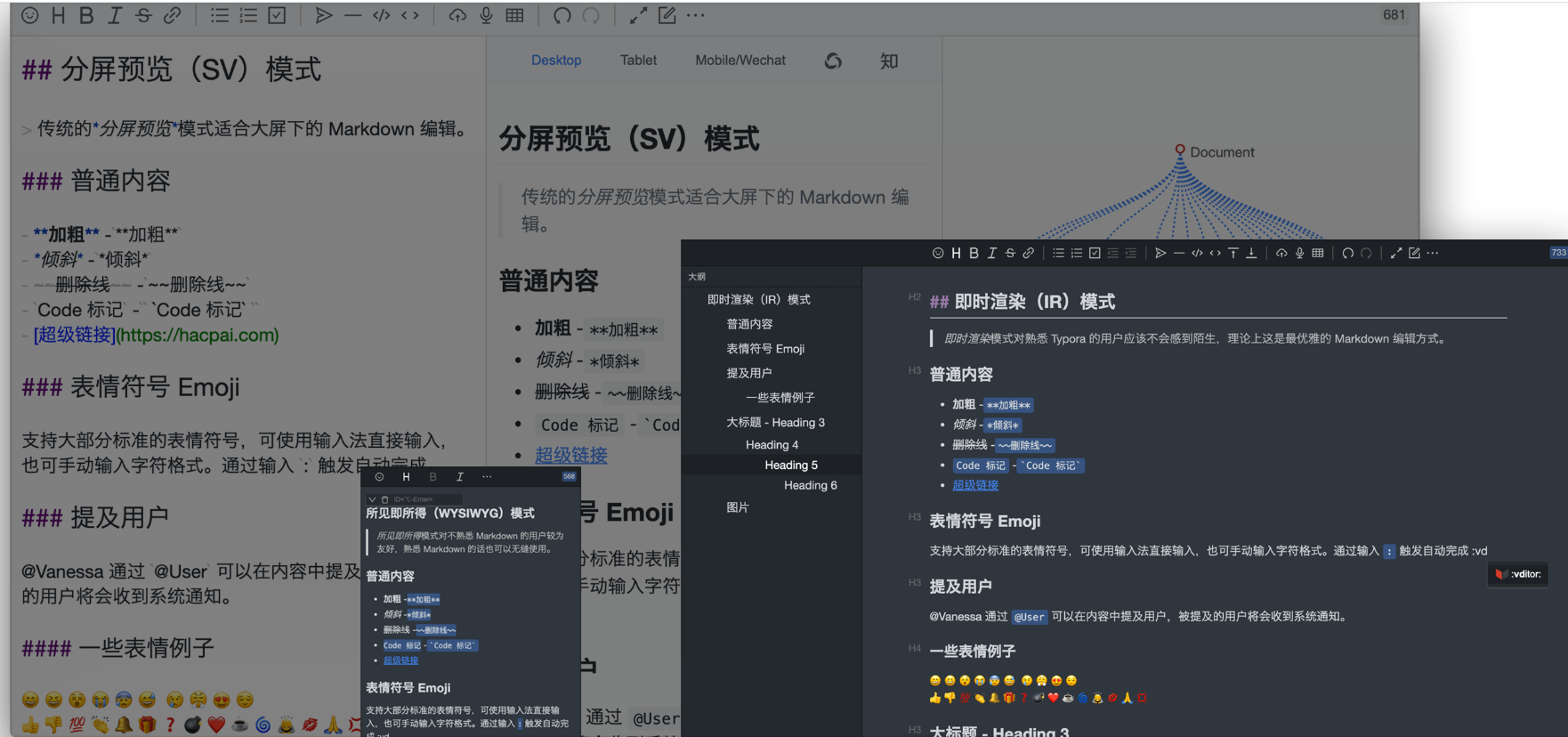Switch preview to Desktop tab

[556, 60]
